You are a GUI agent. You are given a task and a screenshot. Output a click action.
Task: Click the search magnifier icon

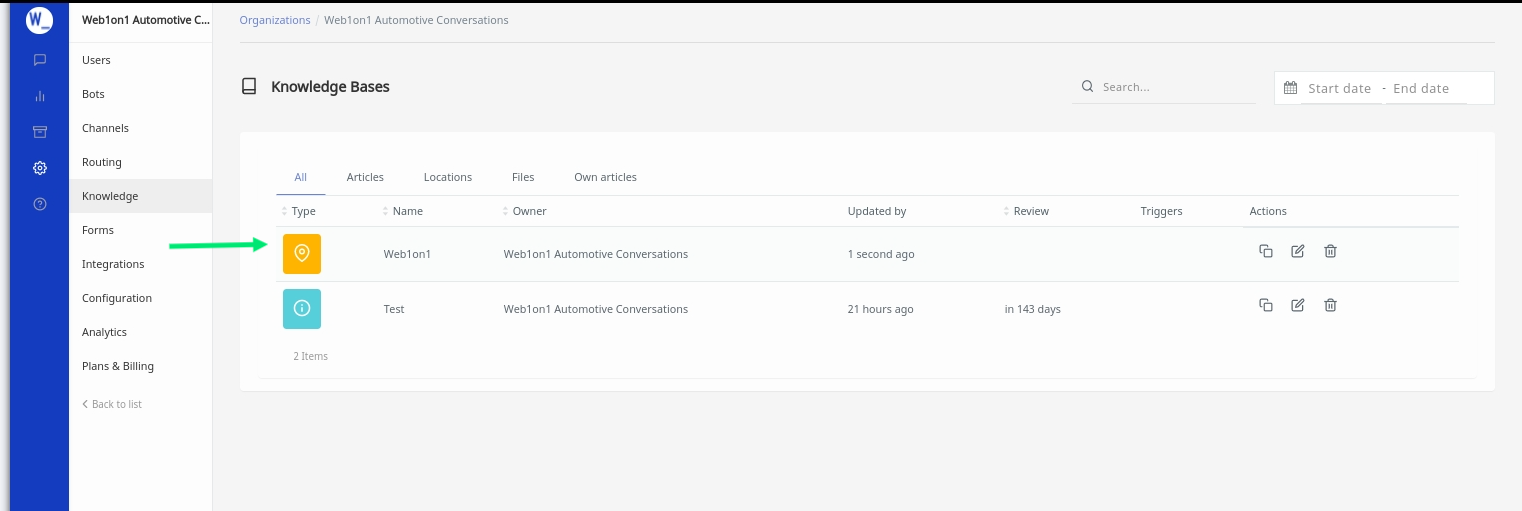pos(1088,87)
